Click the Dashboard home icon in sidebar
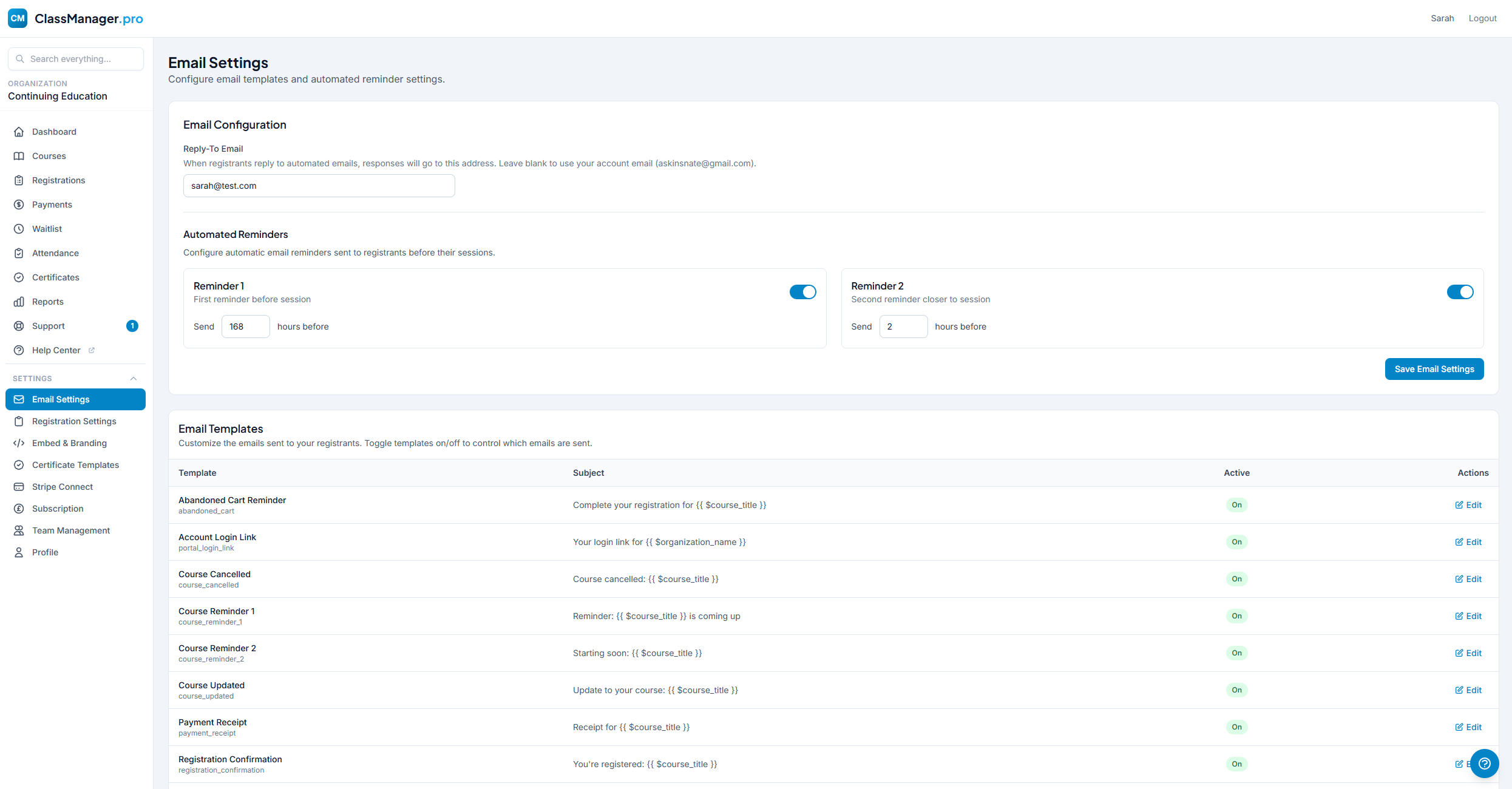The image size is (1512, 789). (19, 132)
